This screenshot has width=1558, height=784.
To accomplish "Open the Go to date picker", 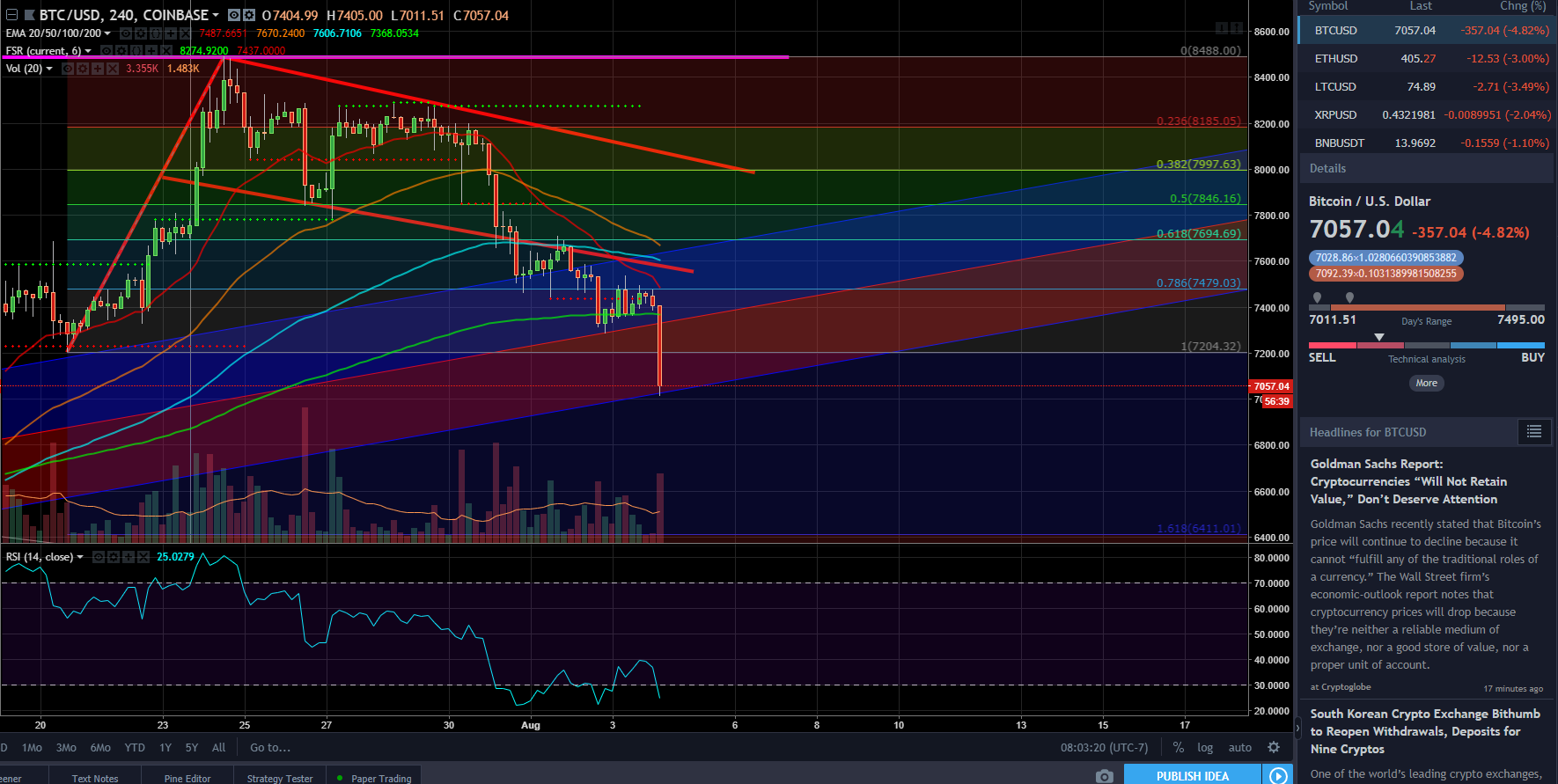I will [x=270, y=747].
